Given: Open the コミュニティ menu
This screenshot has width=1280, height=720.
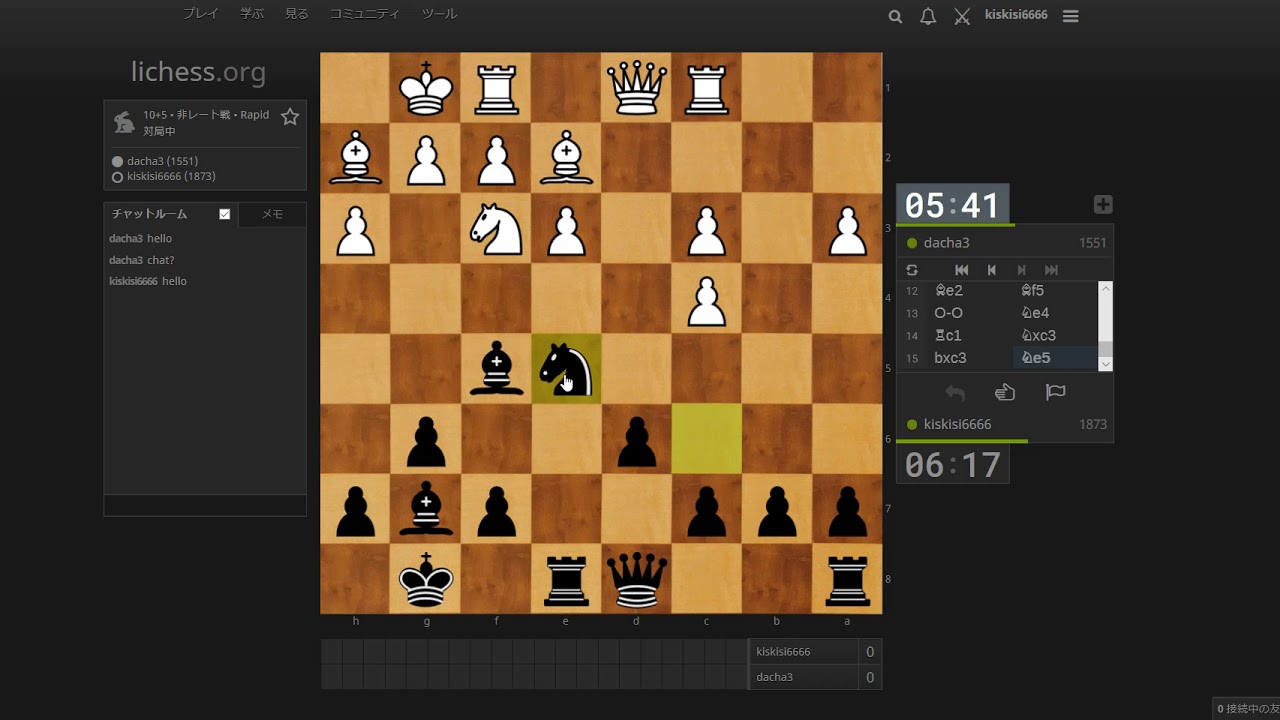Looking at the screenshot, I should pyautogui.click(x=364, y=14).
